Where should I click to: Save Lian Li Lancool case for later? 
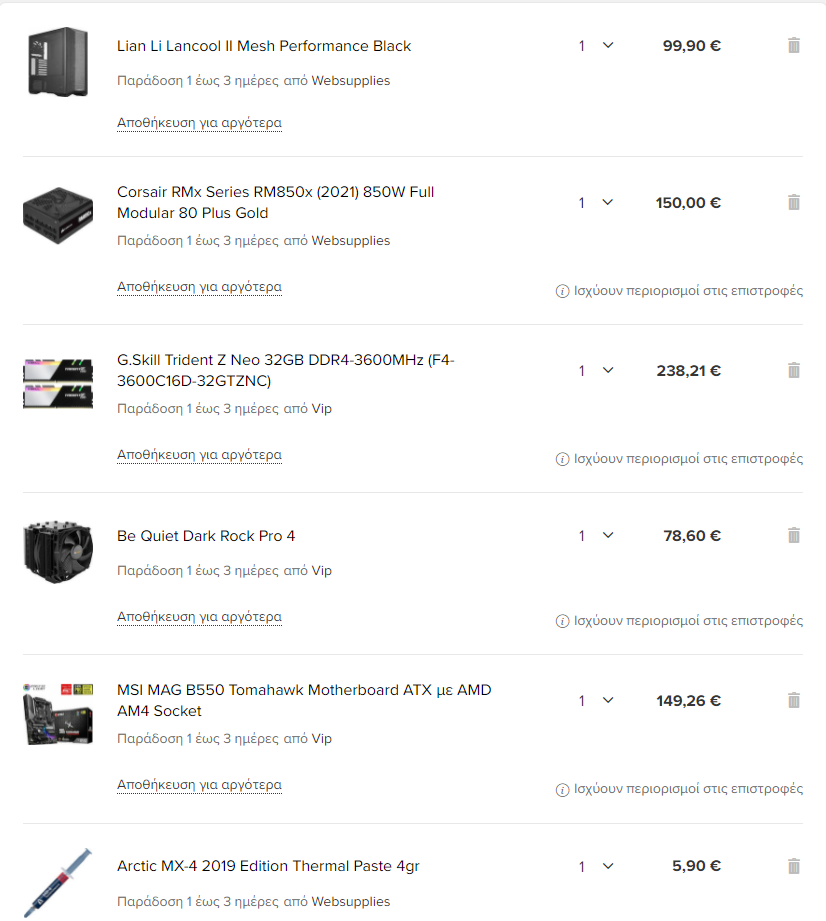(x=199, y=123)
